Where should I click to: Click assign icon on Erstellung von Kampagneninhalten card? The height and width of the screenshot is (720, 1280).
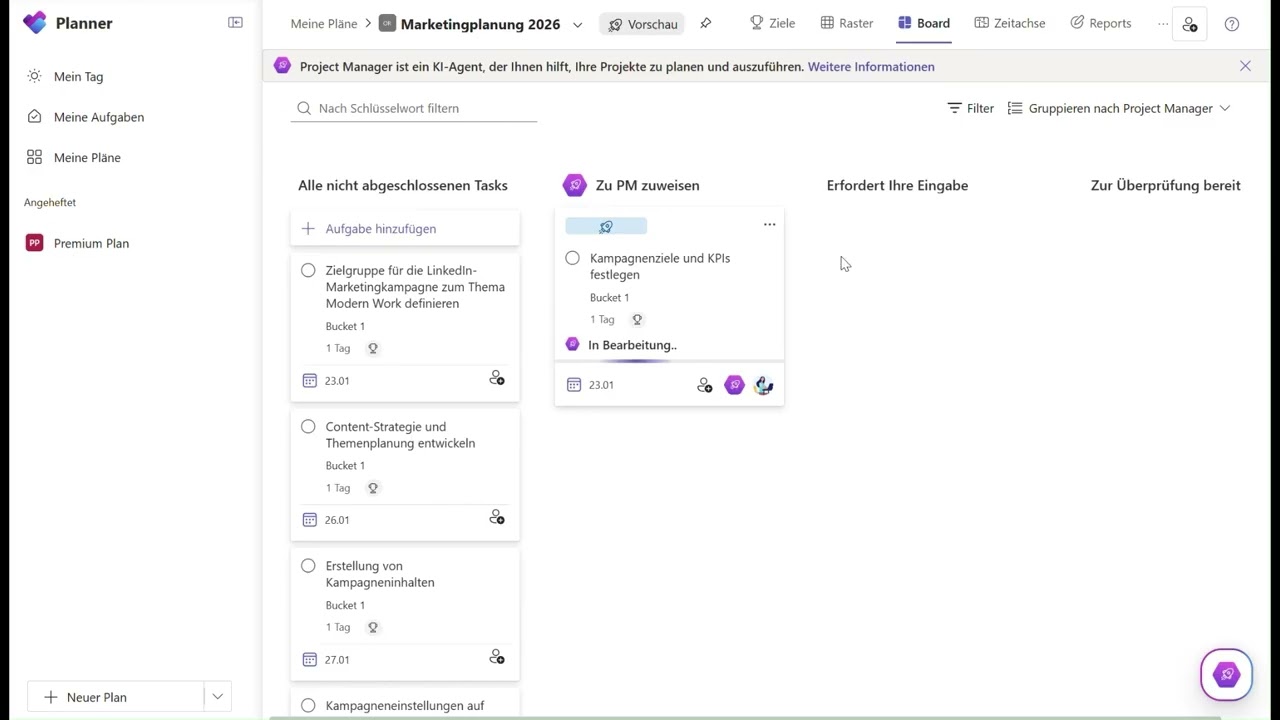point(497,657)
